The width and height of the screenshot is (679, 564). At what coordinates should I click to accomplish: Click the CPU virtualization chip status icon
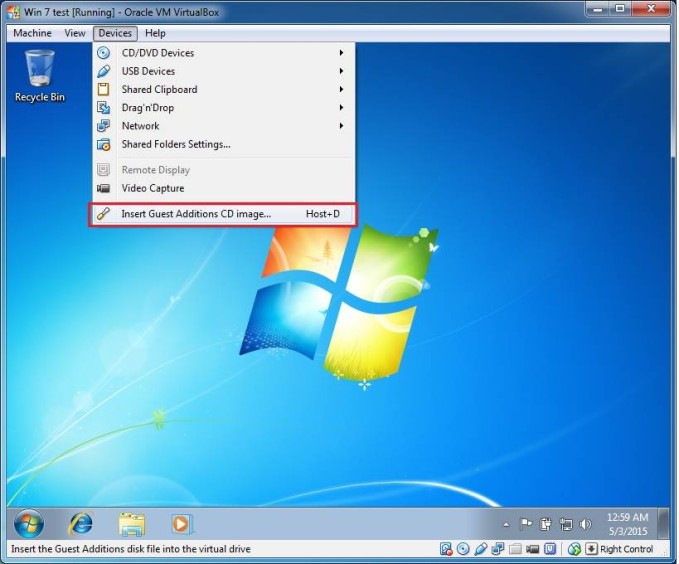point(550,549)
